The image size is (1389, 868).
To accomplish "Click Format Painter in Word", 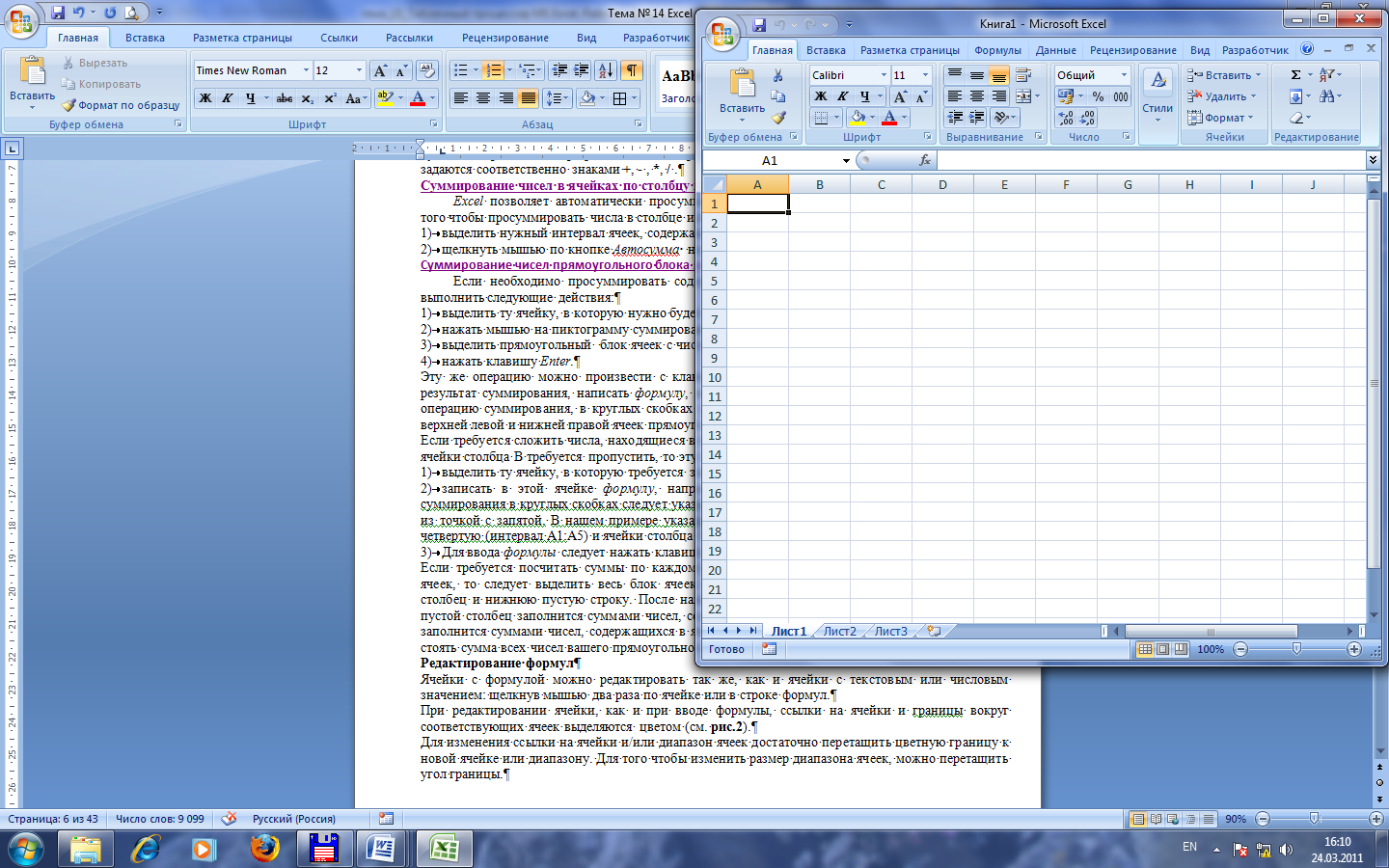I will click(122, 105).
